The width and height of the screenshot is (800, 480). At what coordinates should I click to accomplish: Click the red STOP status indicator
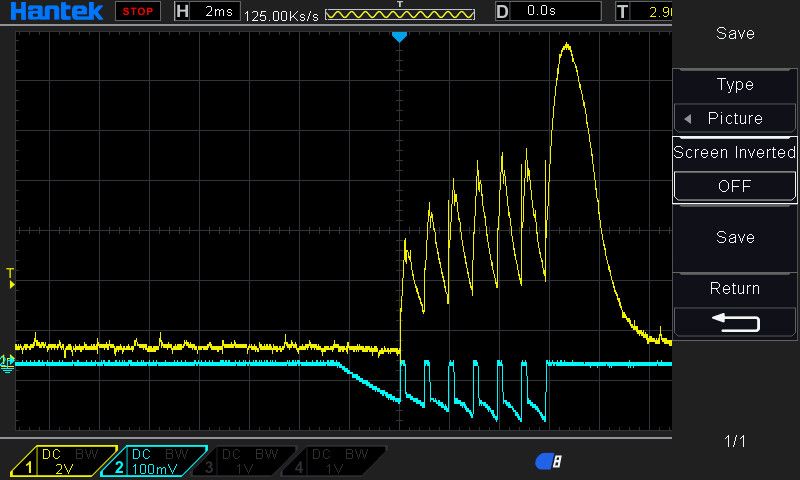coord(138,11)
